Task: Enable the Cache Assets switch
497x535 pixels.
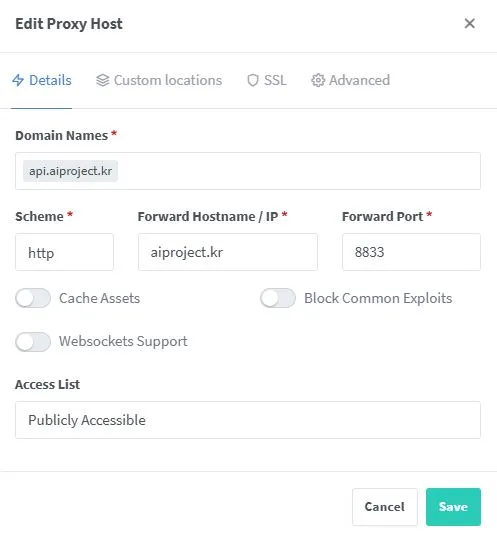Action: tap(33, 298)
